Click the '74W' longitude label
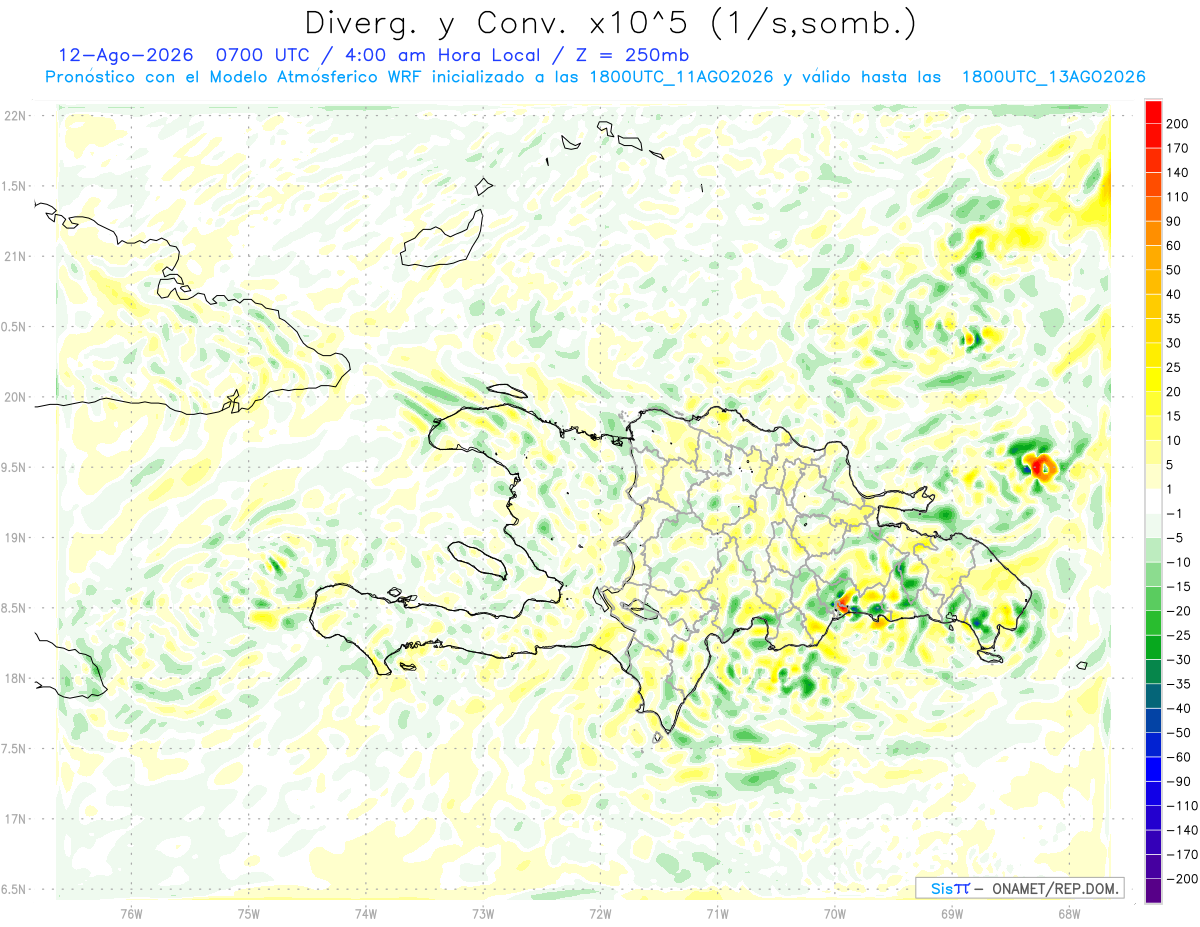This screenshot has height=927, width=1200. tap(366, 913)
